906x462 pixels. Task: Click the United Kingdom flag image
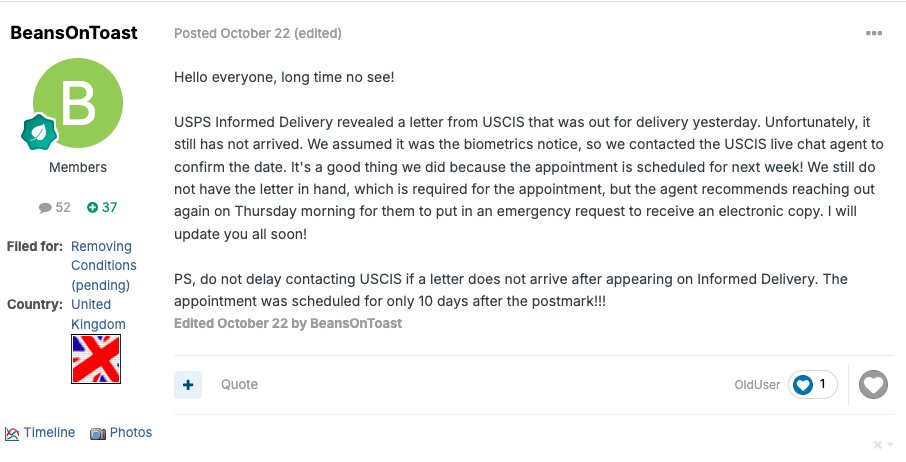(x=96, y=359)
